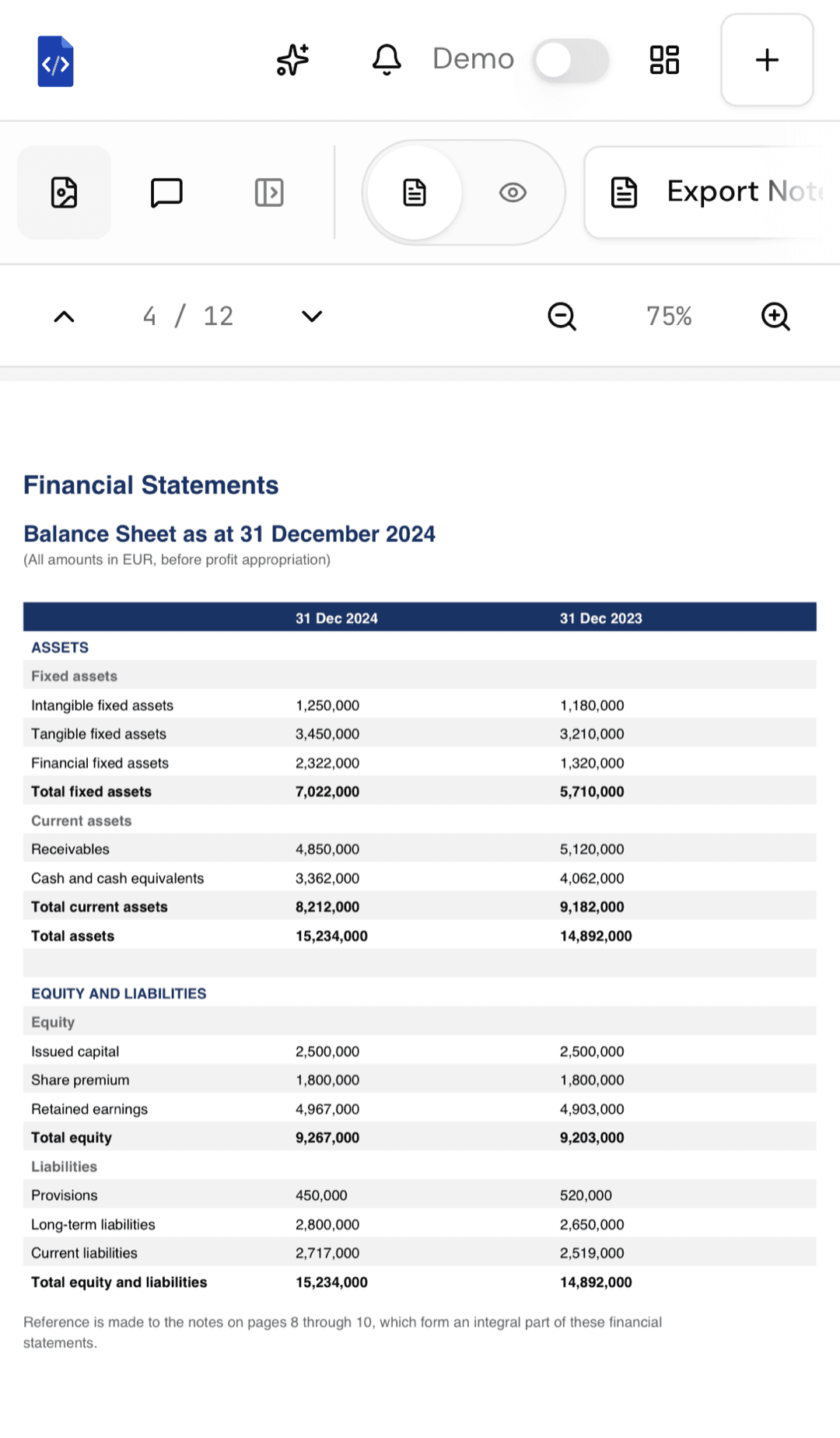
Task: Click the total 5,710,000 value
Action: tap(592, 792)
